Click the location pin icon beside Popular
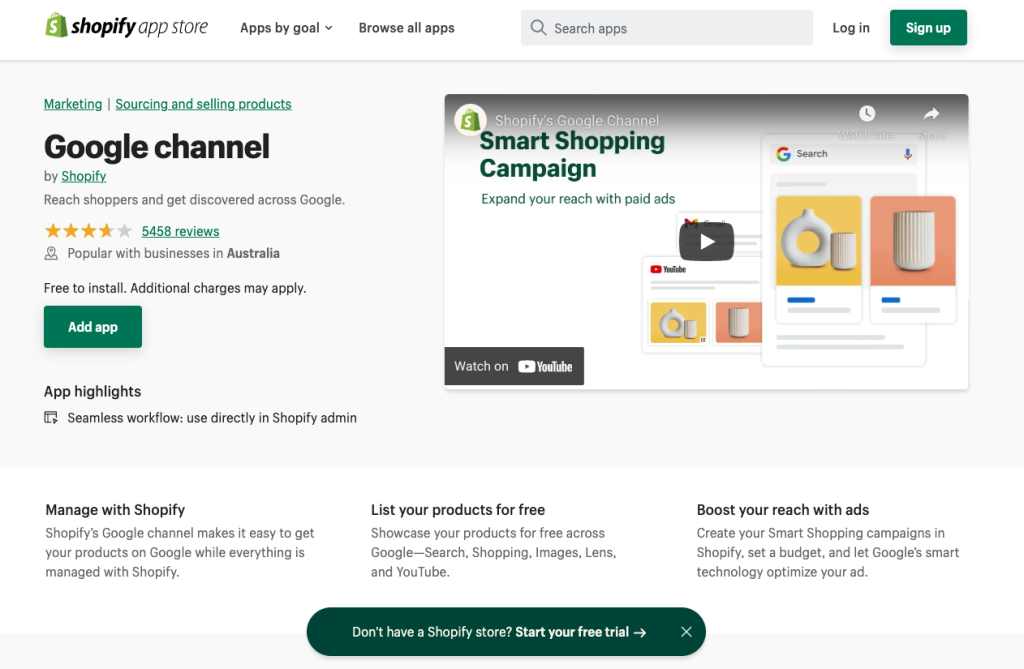Viewport: 1024px width, 669px height. [51, 253]
